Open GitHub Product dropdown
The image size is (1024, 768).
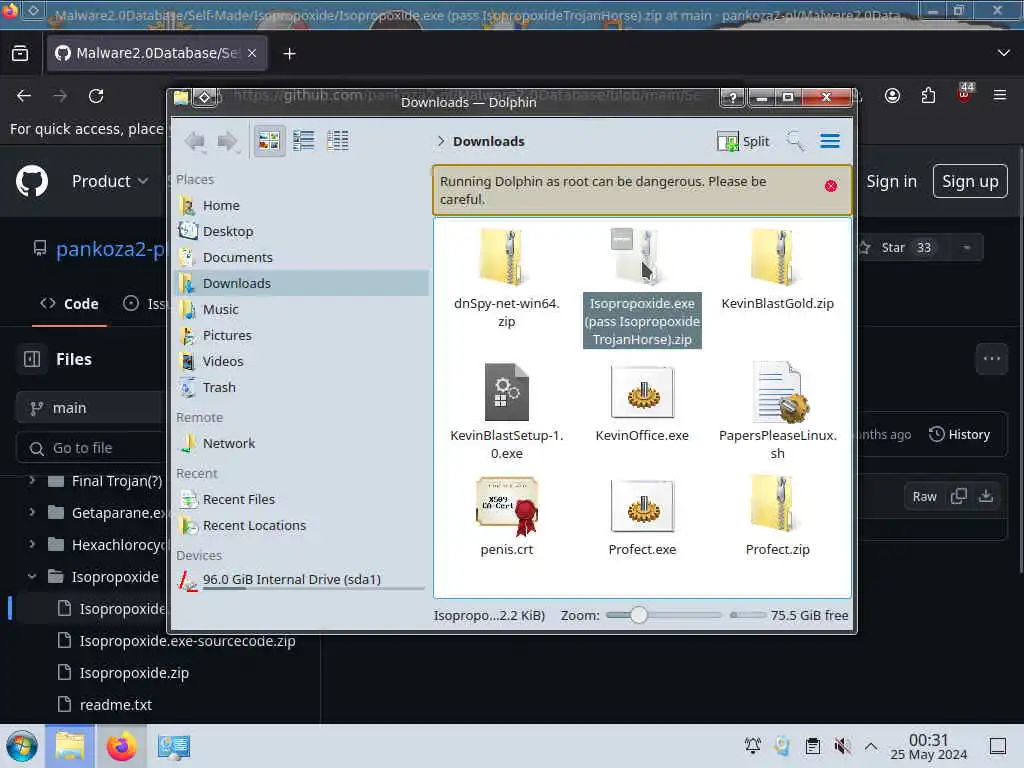[110, 181]
